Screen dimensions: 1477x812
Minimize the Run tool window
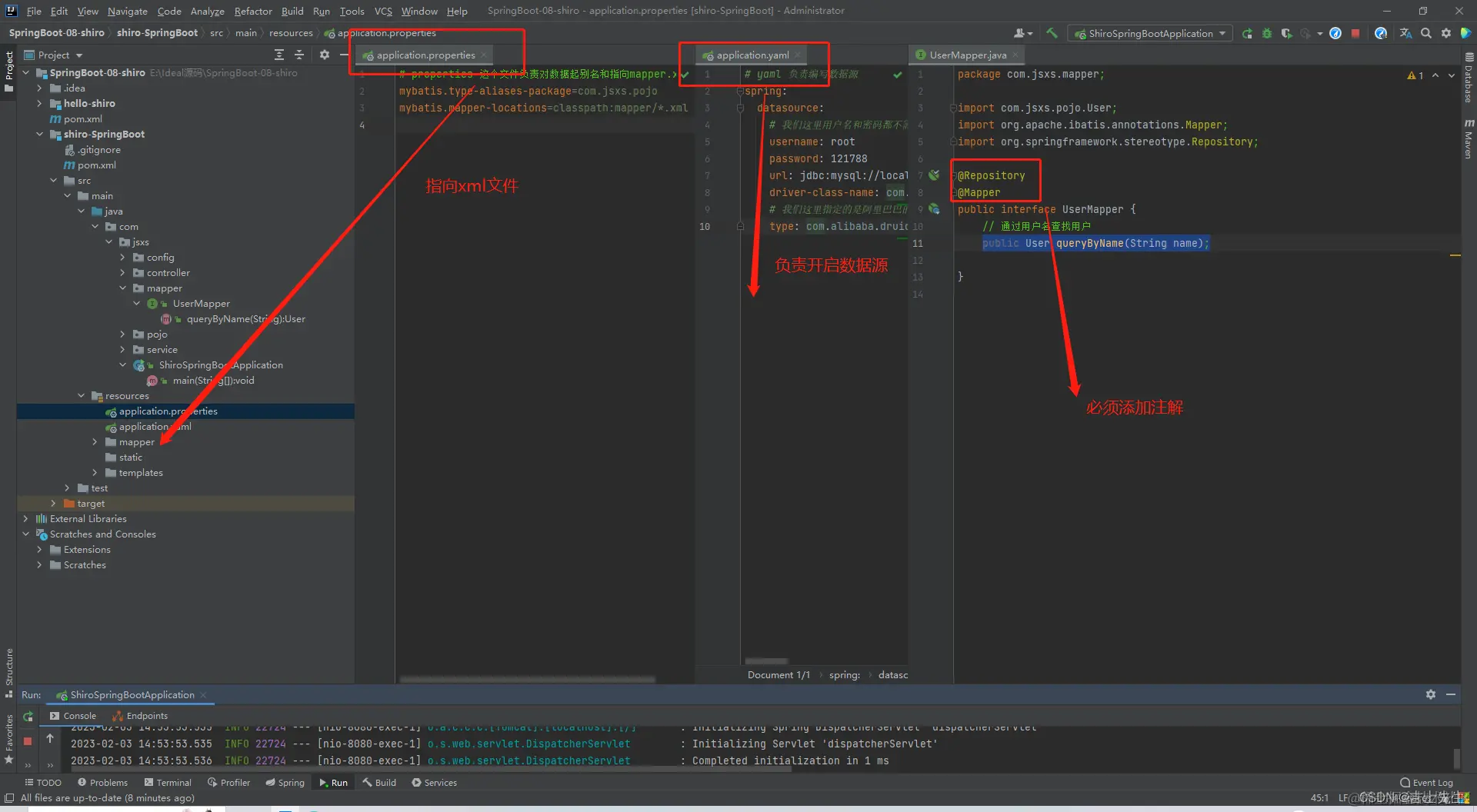(1451, 694)
